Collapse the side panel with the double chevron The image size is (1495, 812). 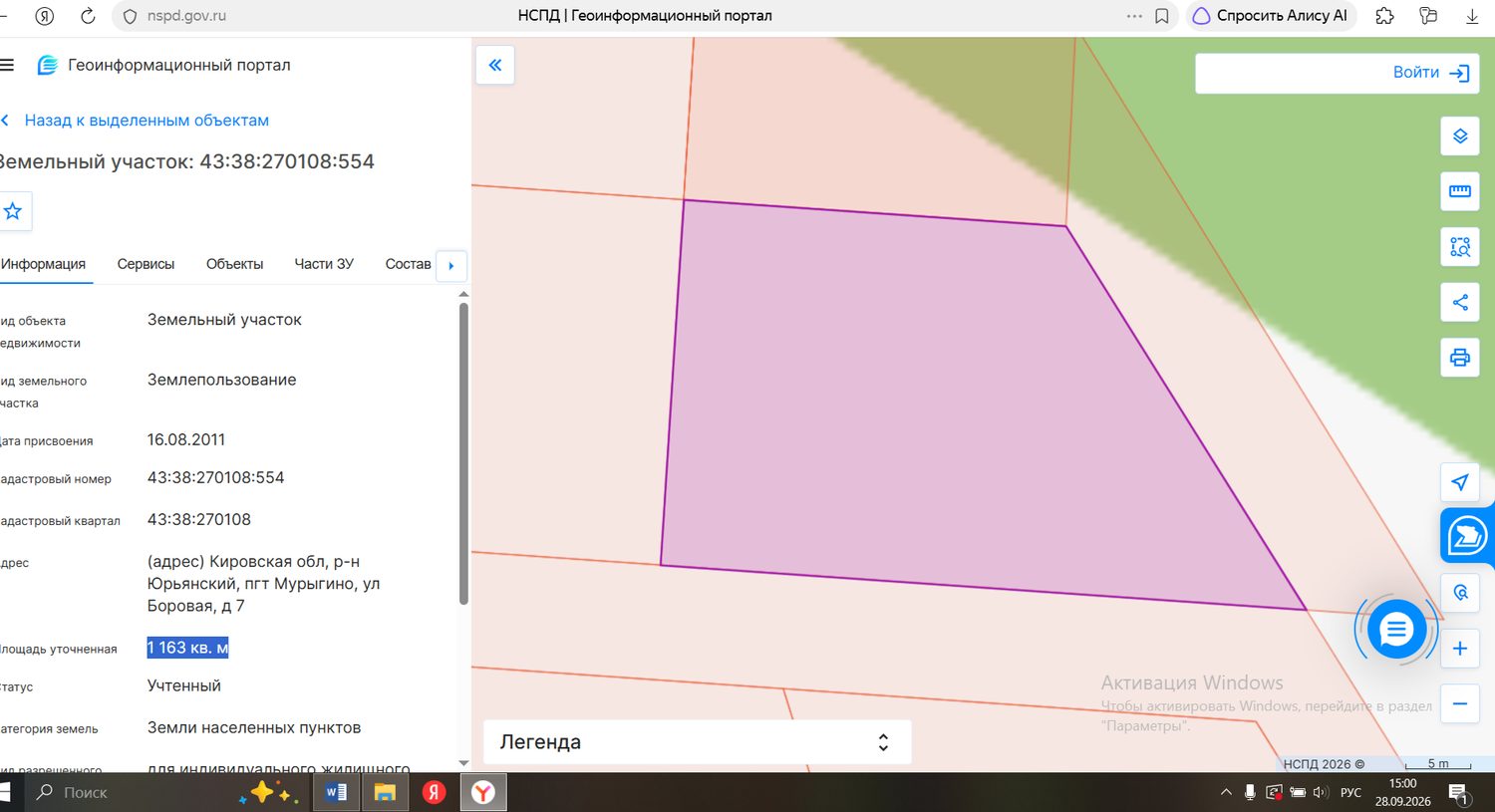(x=495, y=66)
